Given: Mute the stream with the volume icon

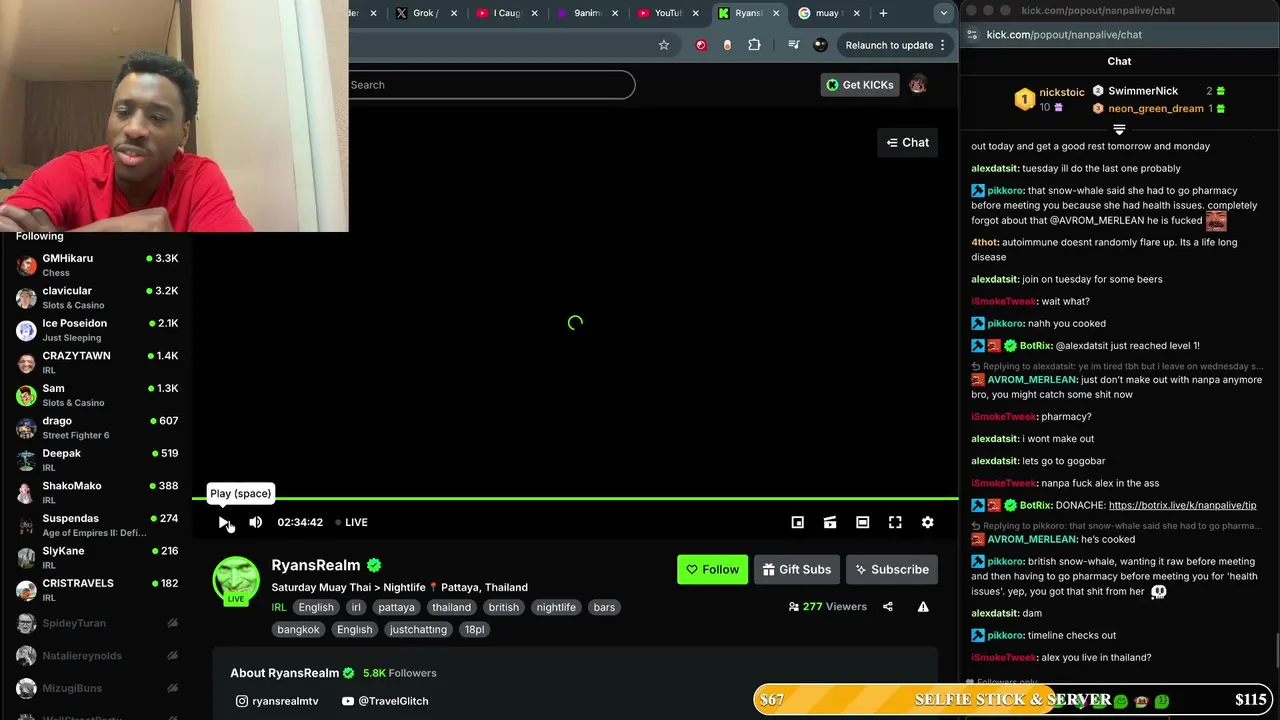Looking at the screenshot, I should point(256,522).
